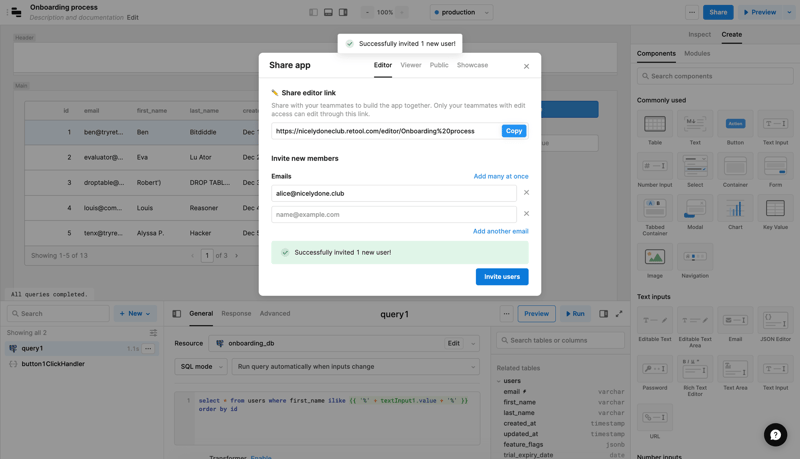This screenshot has height=459, width=800.
Task: Focus the Search tables or columns field
Action: tap(560, 340)
